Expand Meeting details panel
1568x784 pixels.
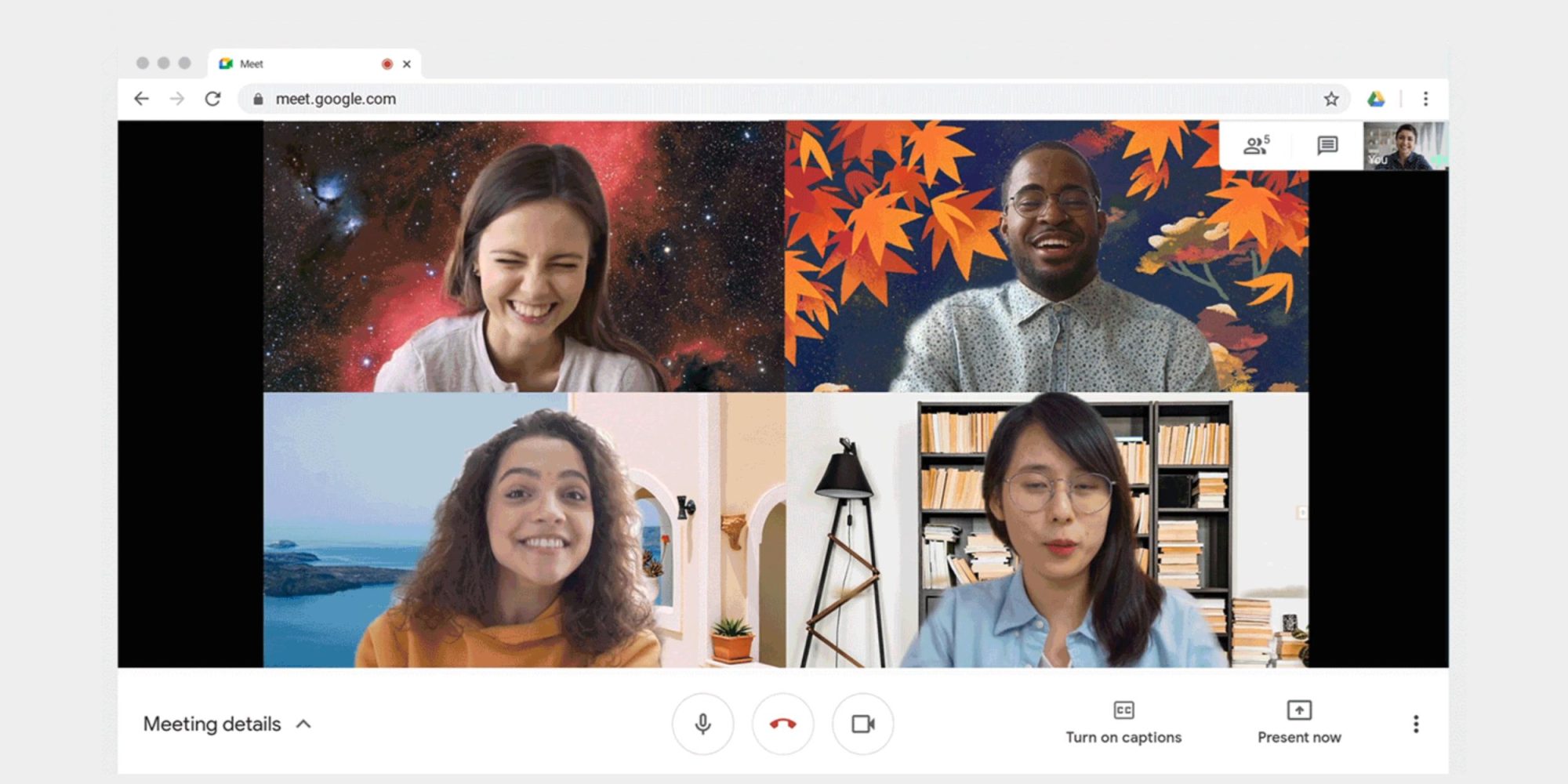tap(227, 724)
